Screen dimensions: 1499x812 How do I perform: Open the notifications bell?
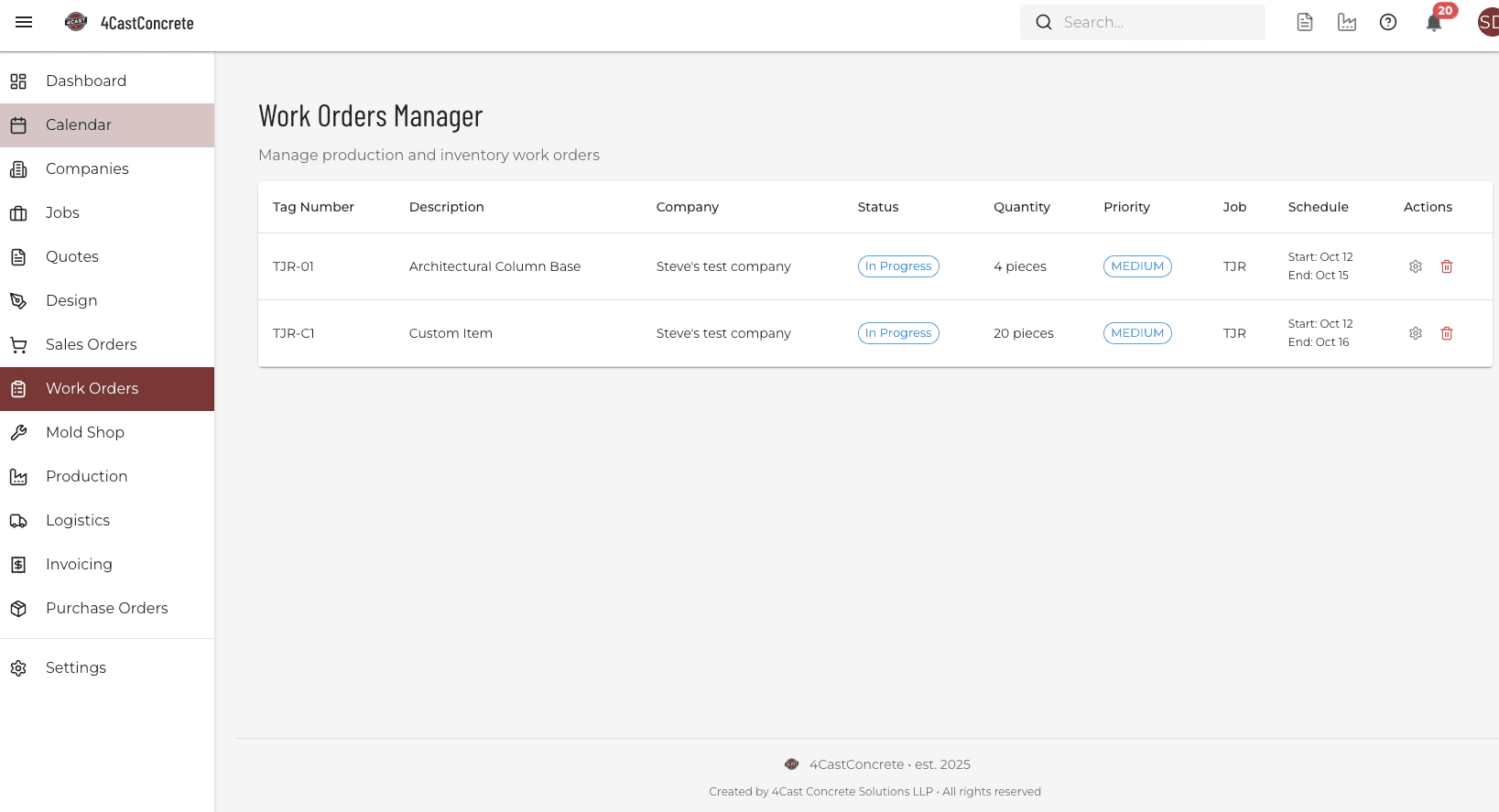(x=1433, y=23)
